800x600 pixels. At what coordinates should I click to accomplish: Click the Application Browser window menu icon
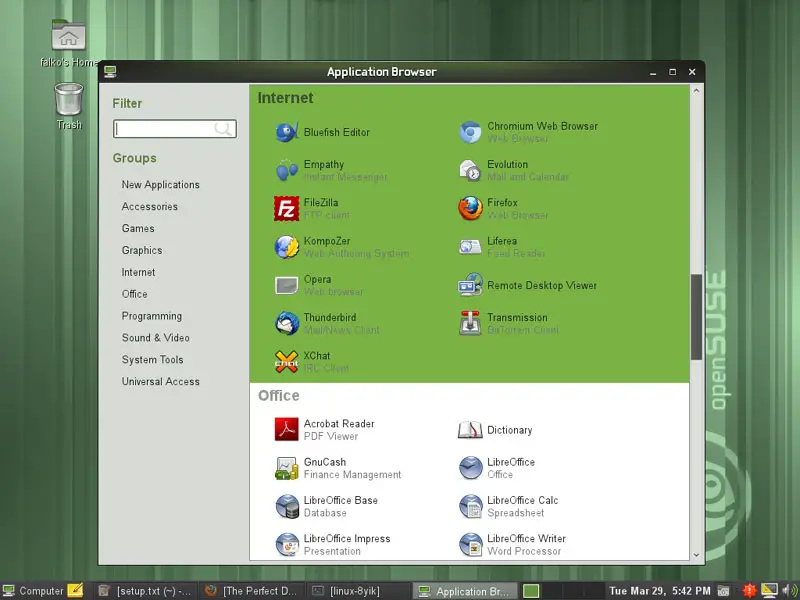tap(110, 72)
